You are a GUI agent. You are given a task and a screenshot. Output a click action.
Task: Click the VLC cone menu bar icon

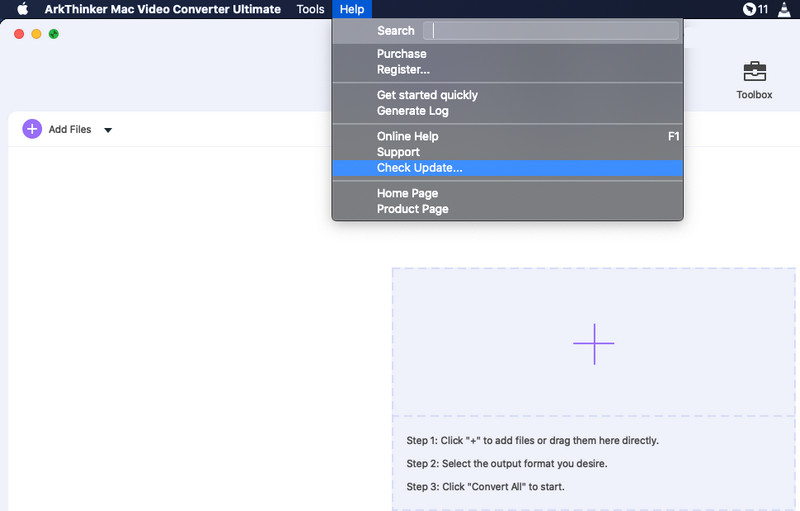(784, 9)
